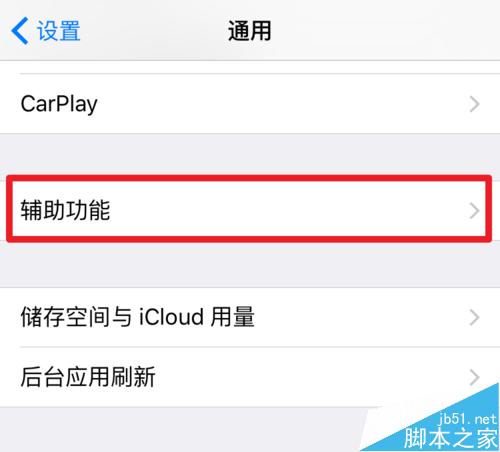Expand the iCloud 用量 row chevron
Viewport: 500px width, 452px height.
pos(474,317)
